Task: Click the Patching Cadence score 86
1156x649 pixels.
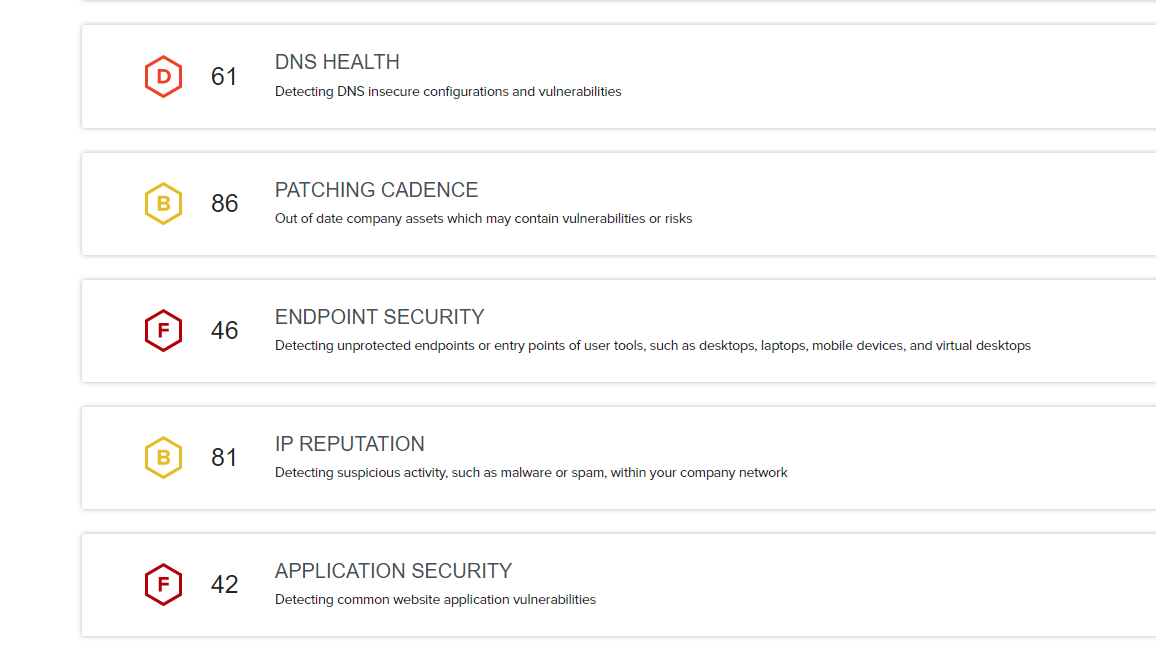Action: point(224,204)
